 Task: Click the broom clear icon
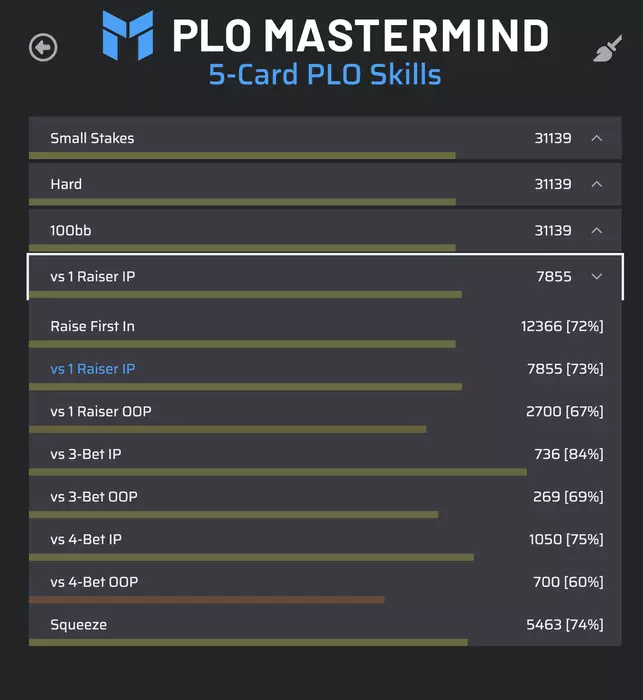[x=606, y=49]
